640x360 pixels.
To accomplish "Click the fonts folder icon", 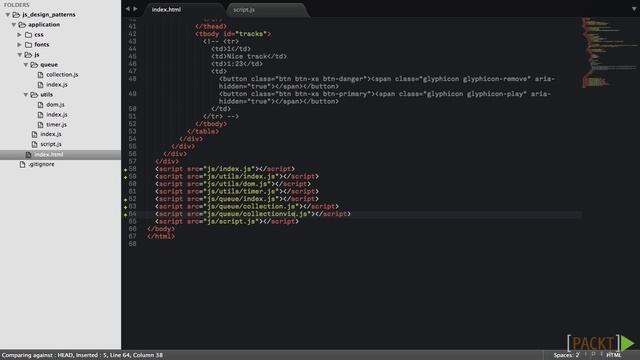I will point(29,45).
